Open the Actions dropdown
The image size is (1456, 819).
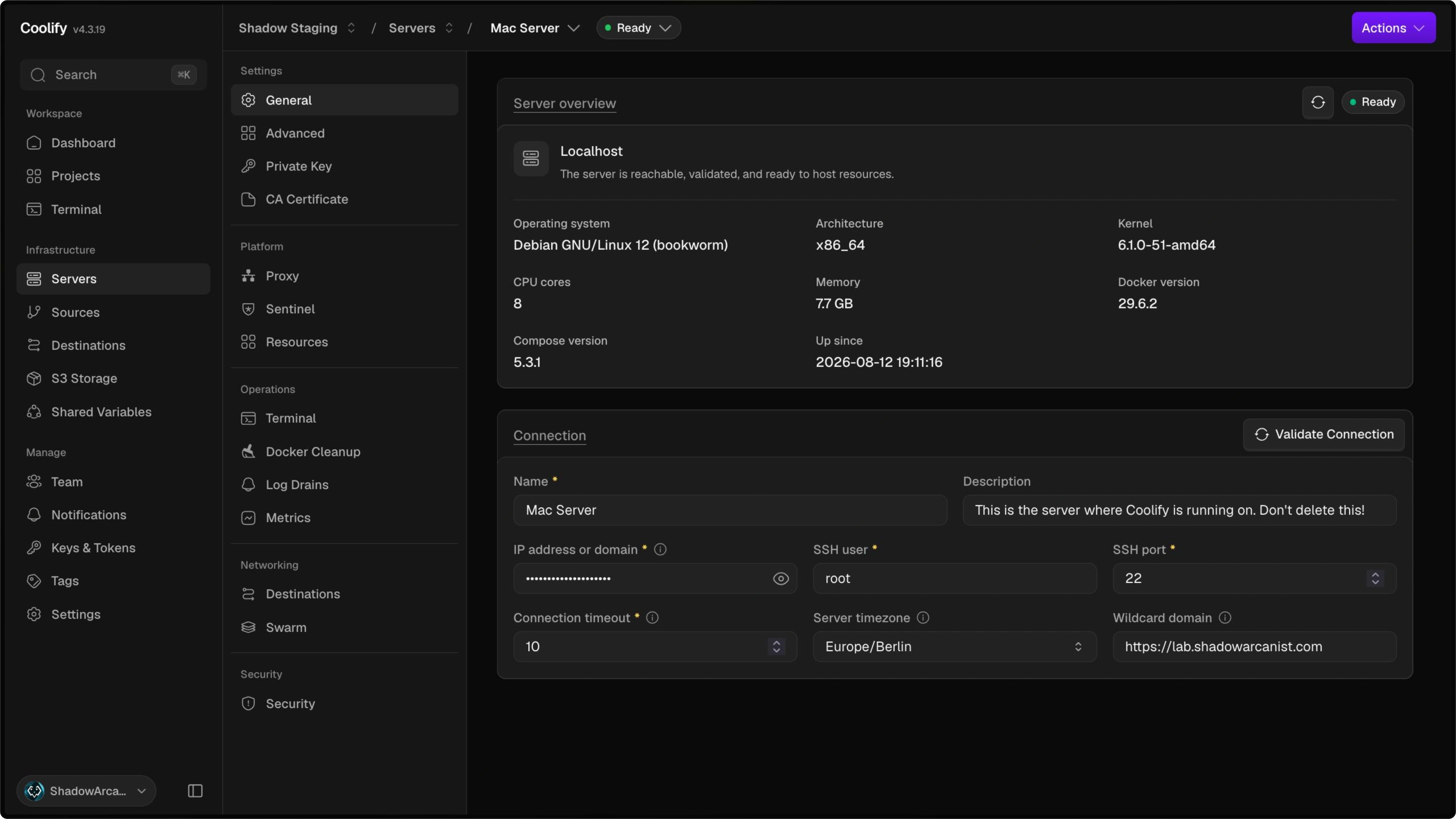(x=1393, y=28)
